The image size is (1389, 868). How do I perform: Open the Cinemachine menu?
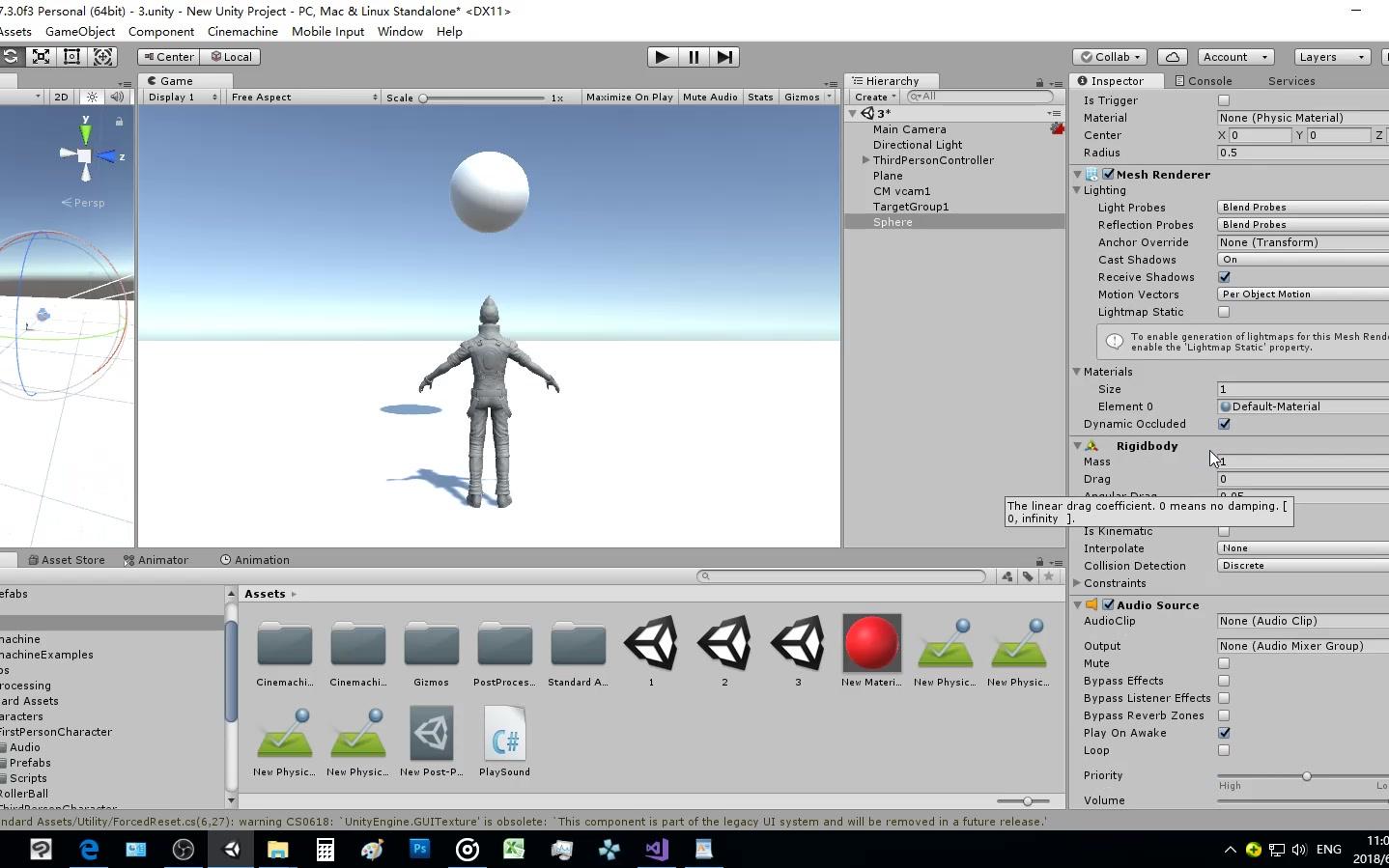click(x=241, y=31)
